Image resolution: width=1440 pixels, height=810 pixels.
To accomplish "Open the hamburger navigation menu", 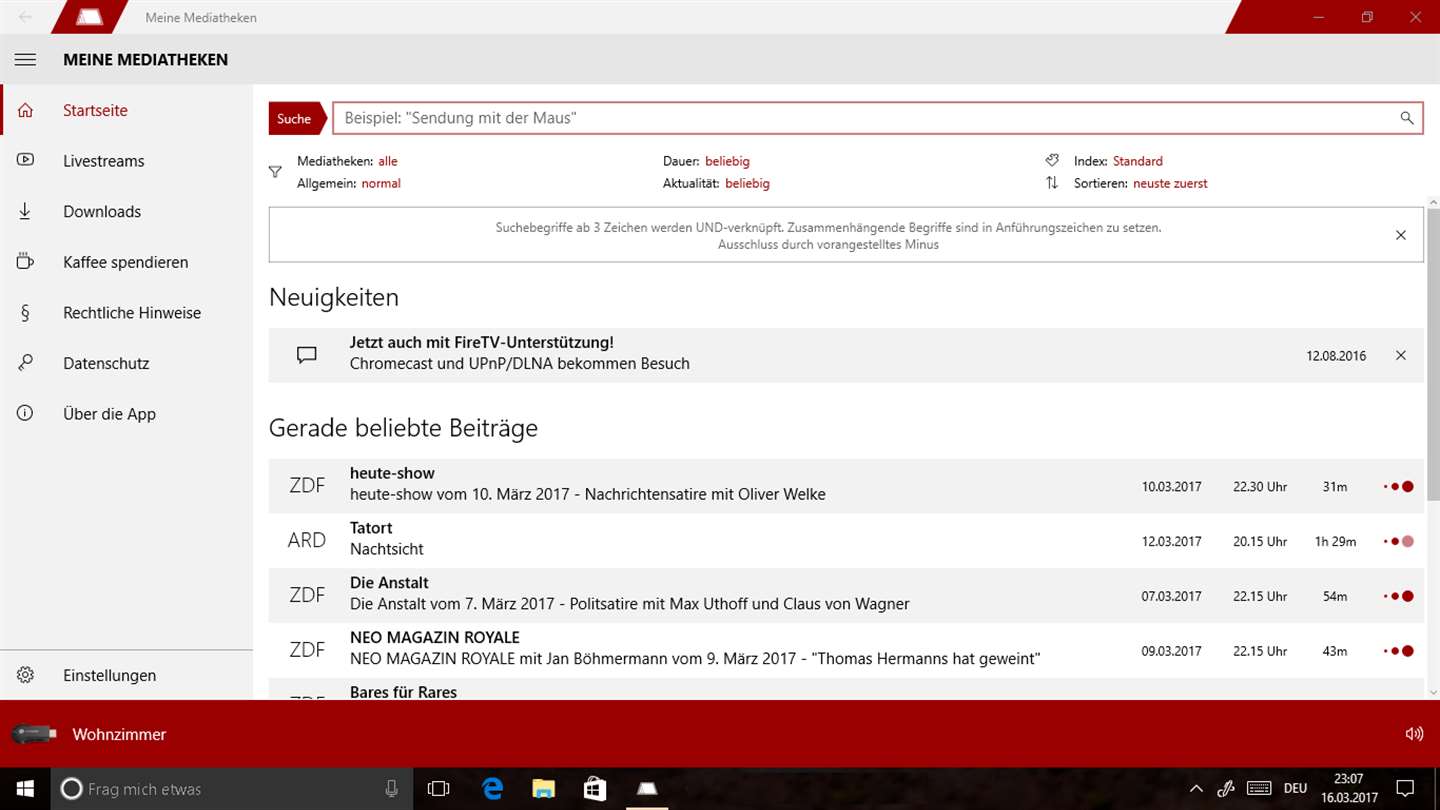I will pos(25,60).
